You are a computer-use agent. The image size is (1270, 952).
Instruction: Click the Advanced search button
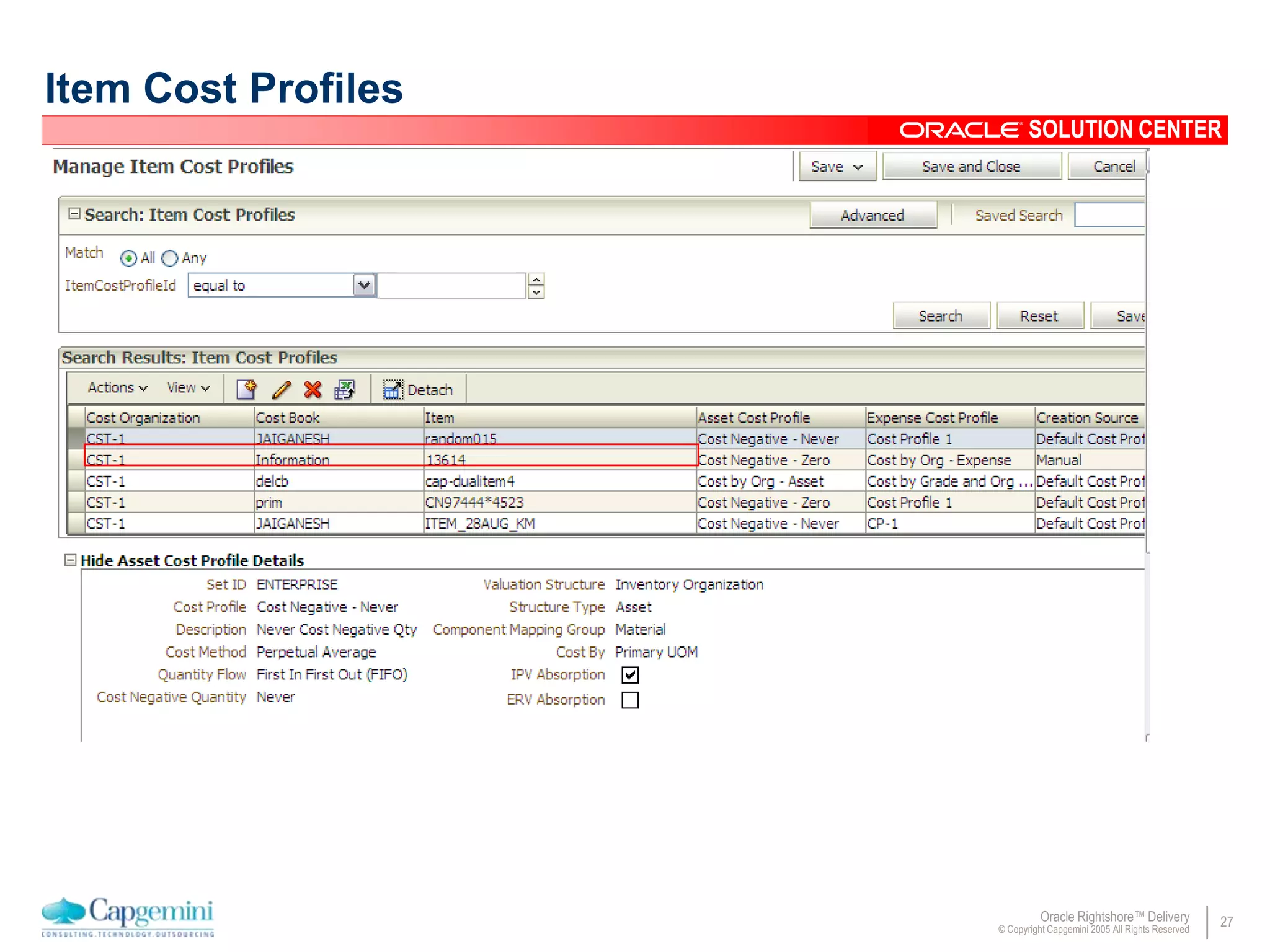(x=873, y=215)
